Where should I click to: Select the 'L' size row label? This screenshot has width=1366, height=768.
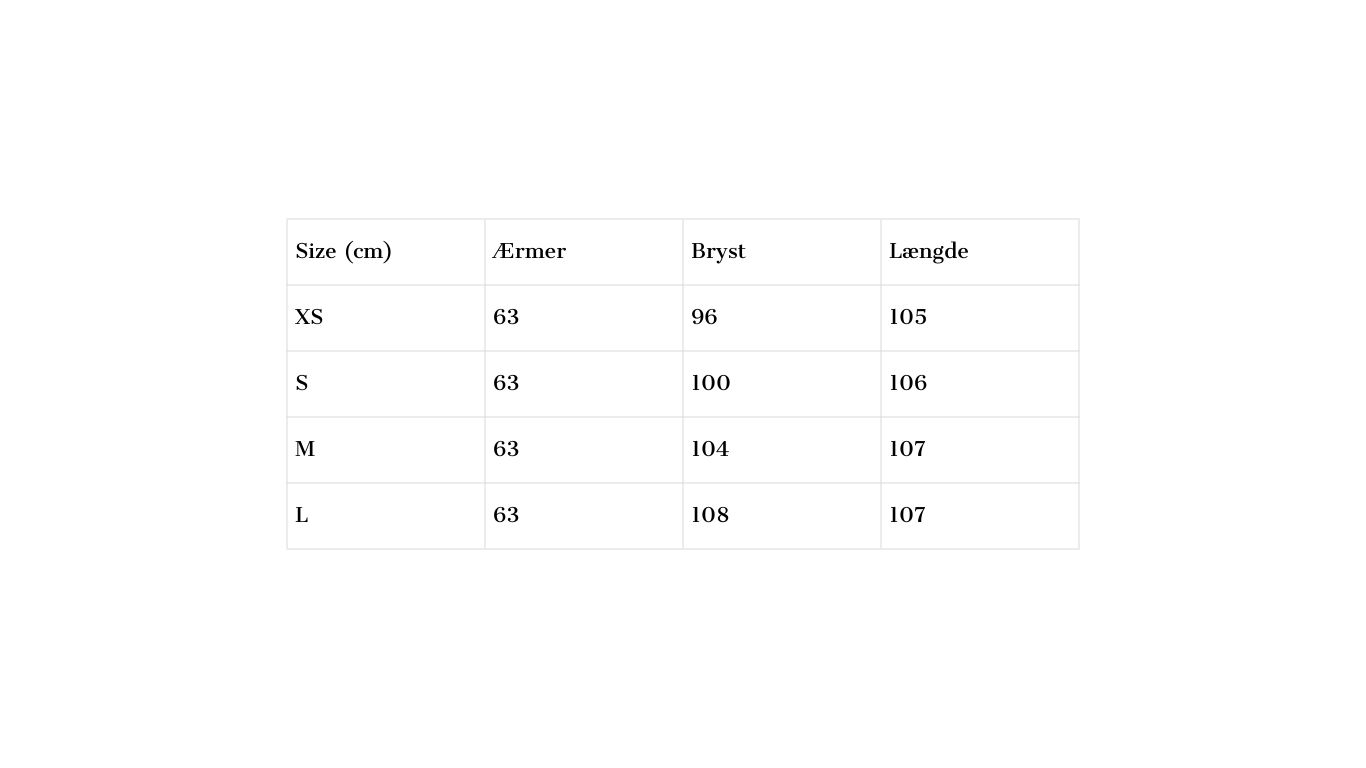coord(302,516)
